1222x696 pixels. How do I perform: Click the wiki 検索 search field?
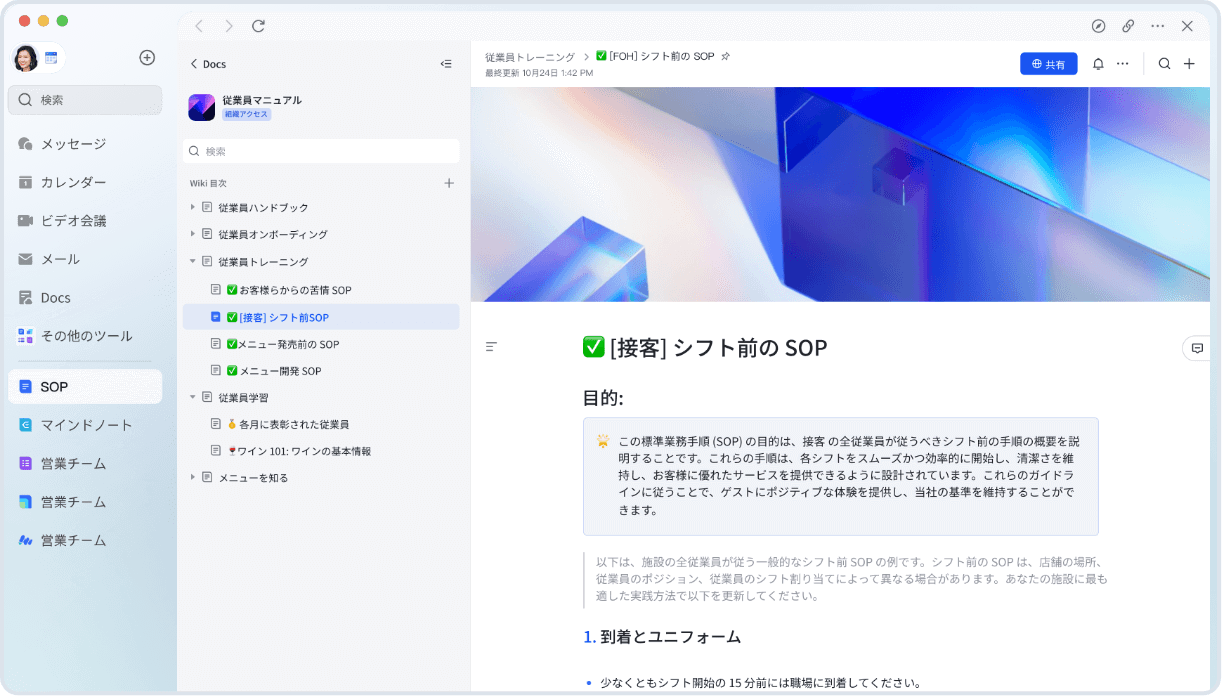pyautogui.click(x=322, y=151)
